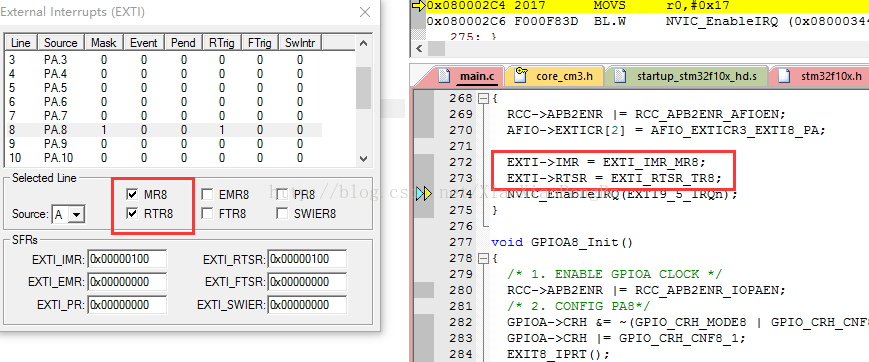Screen dimensions: 869x362
Task: Click the Event column header
Action: pyautogui.click(x=144, y=43)
